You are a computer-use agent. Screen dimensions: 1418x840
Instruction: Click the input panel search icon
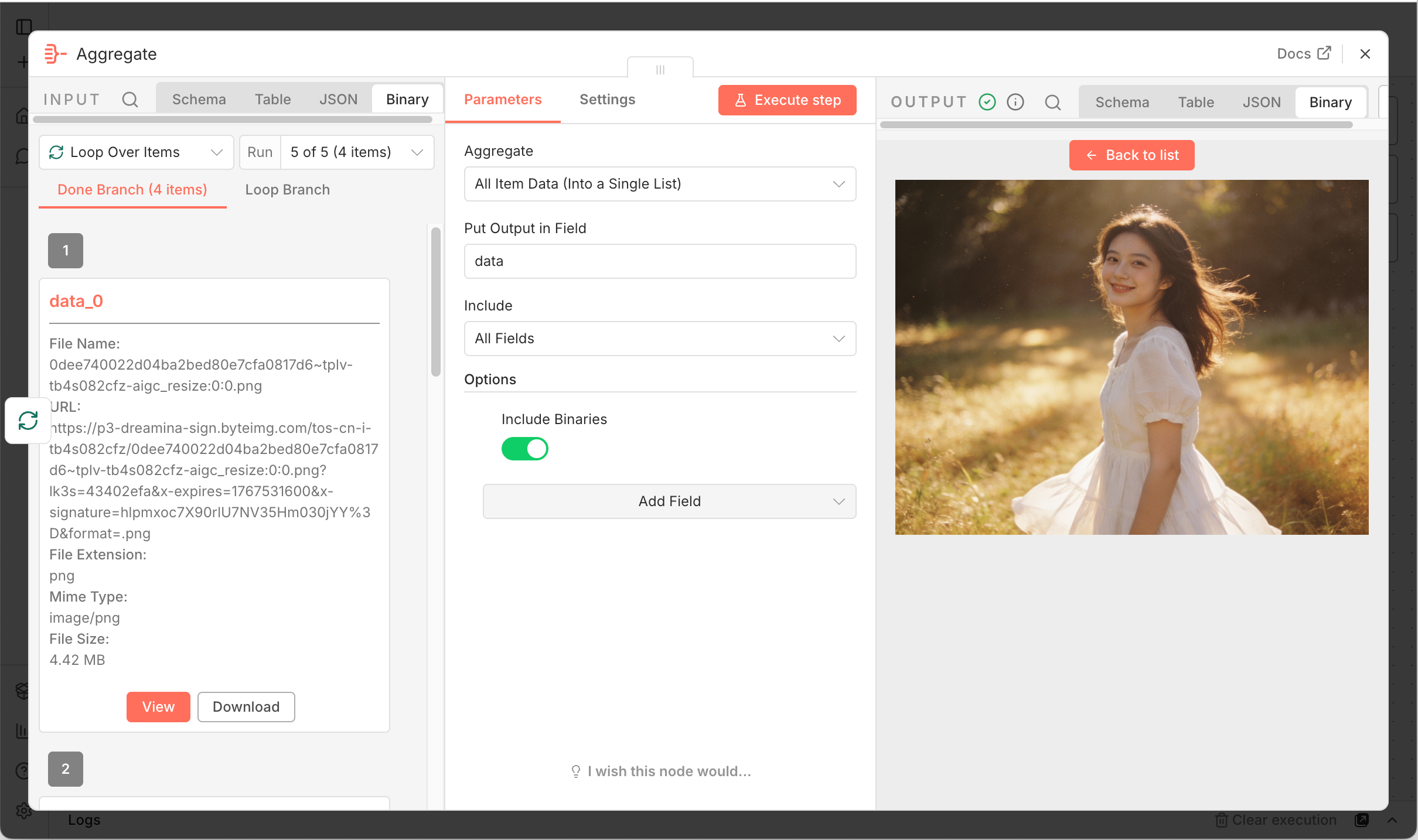coord(130,100)
